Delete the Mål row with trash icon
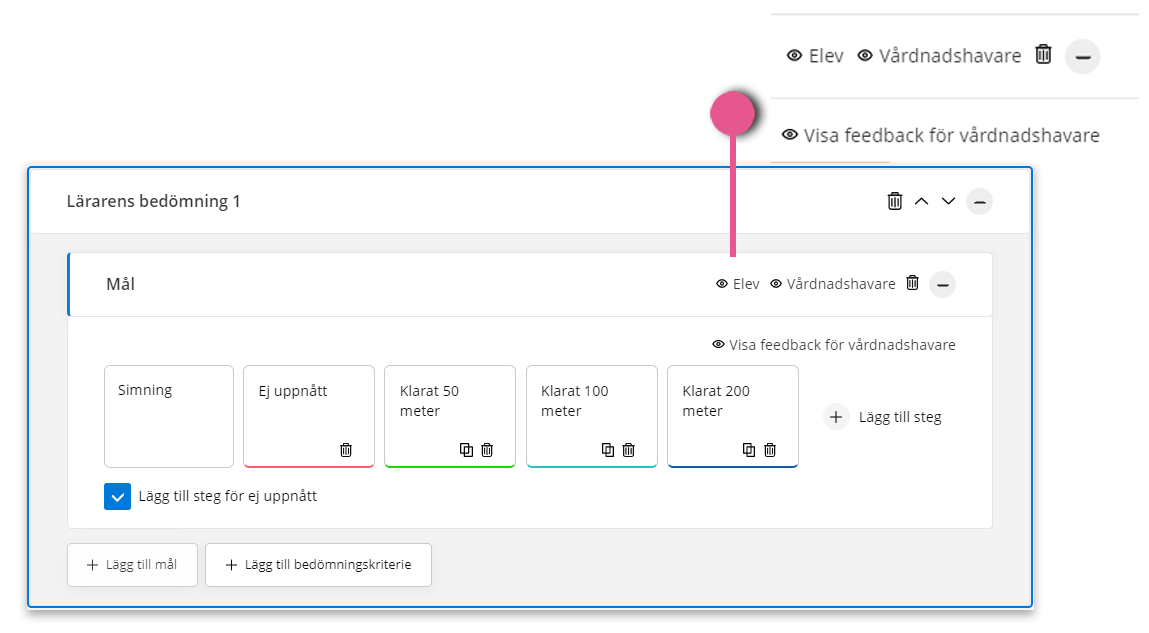Image resolution: width=1149 pixels, height=633 pixels. 912,283
